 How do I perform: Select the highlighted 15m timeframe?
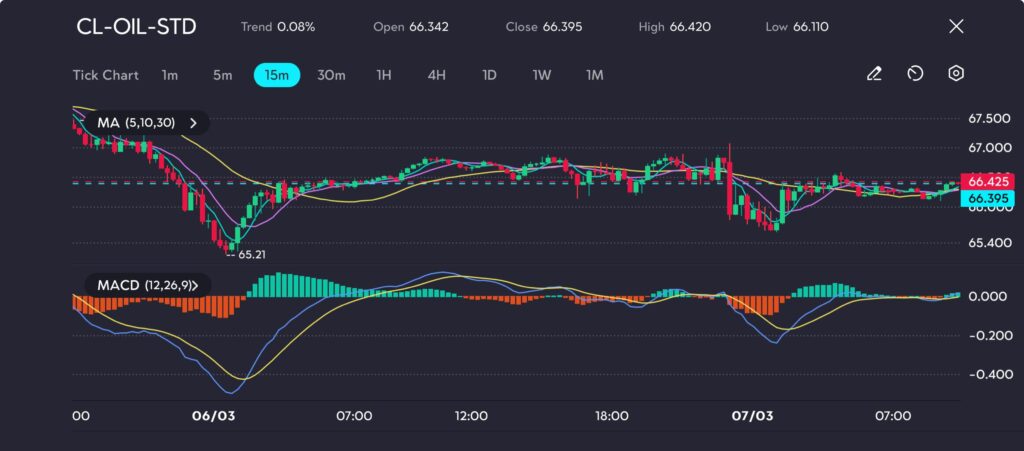point(277,75)
